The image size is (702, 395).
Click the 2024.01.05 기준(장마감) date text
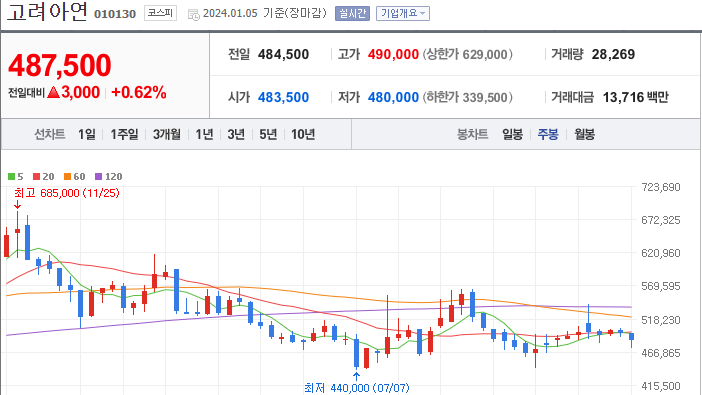point(265,13)
